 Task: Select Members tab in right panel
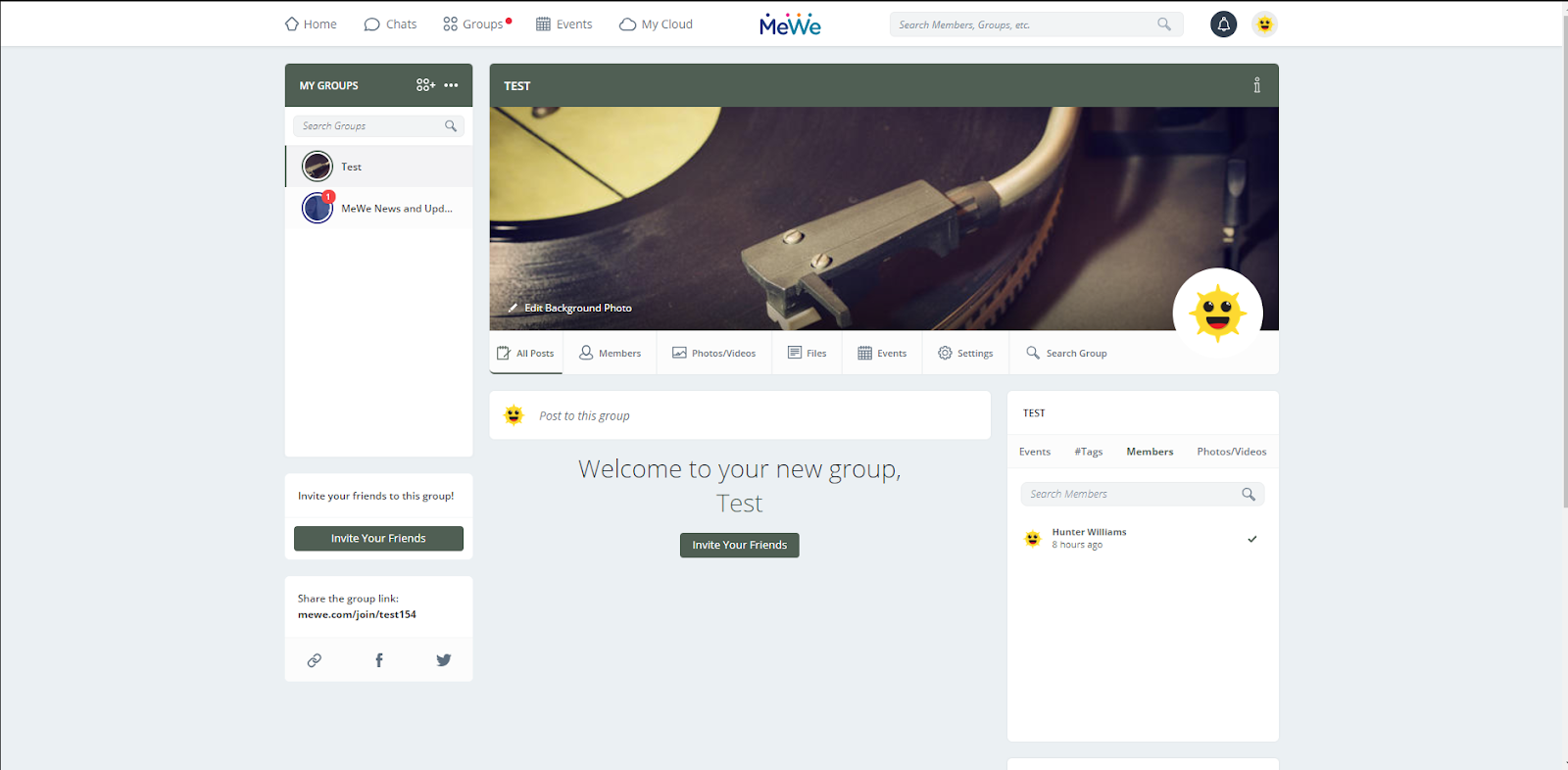pos(1150,452)
